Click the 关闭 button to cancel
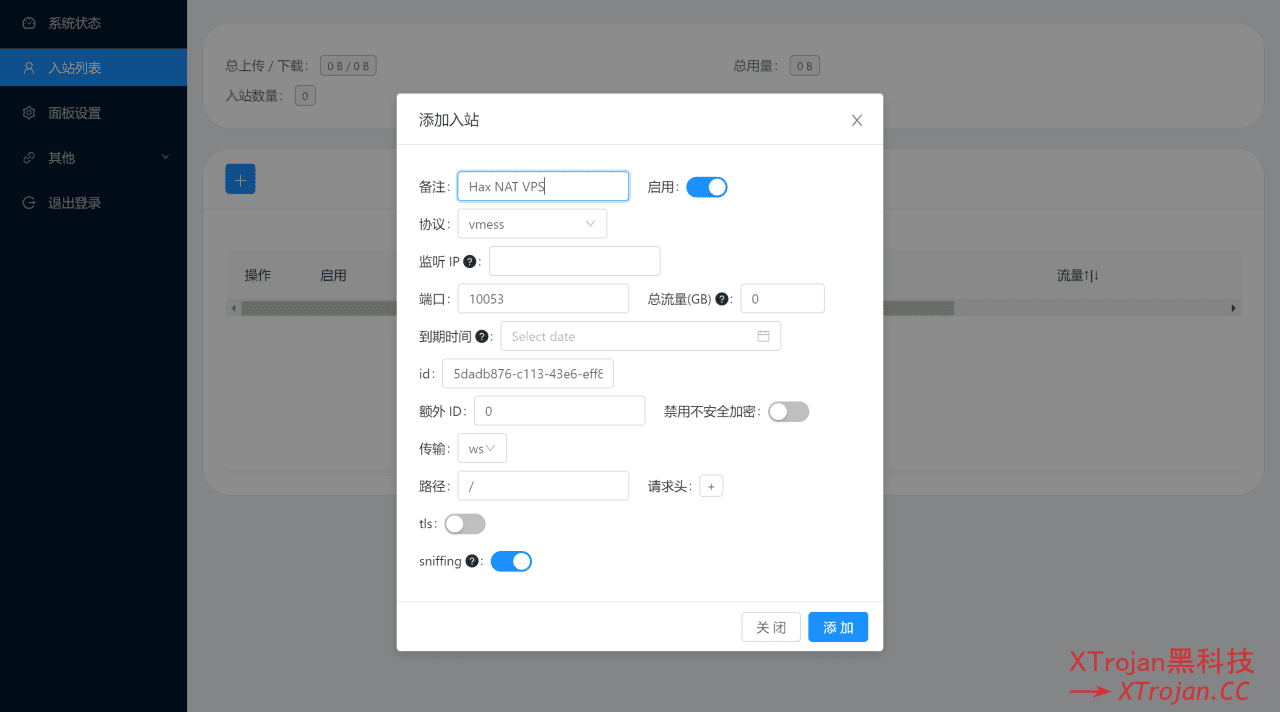This screenshot has height=712, width=1280. (770, 627)
